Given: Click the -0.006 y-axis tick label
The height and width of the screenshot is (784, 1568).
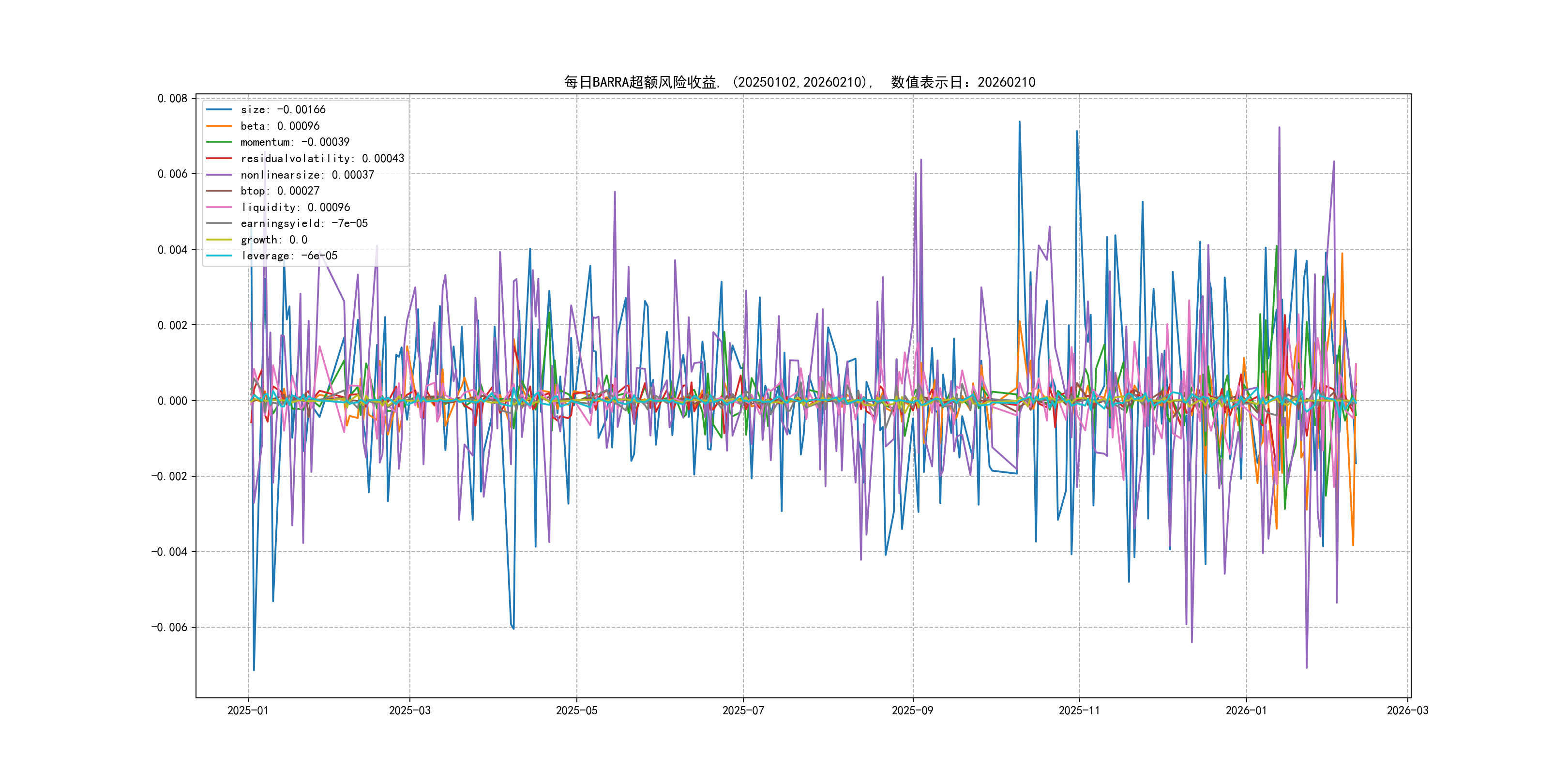Looking at the screenshot, I should click(x=169, y=628).
